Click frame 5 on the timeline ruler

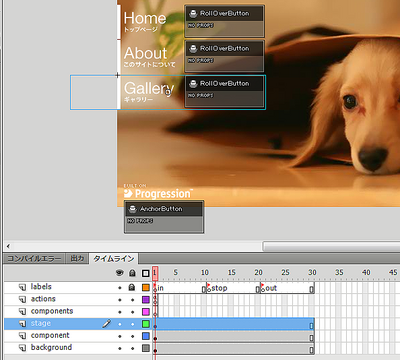[x=176, y=273]
